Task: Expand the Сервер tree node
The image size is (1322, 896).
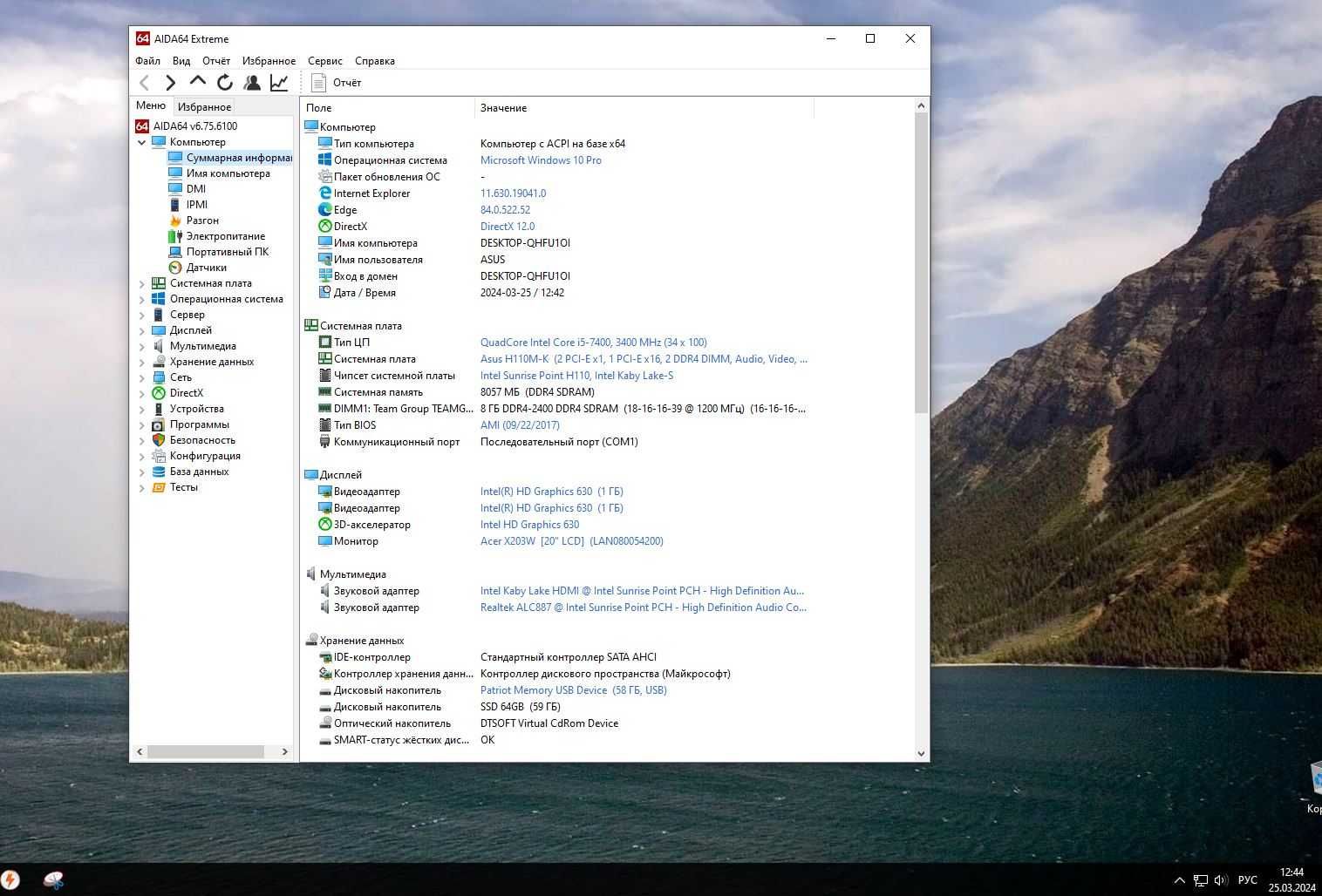Action: 142,315
